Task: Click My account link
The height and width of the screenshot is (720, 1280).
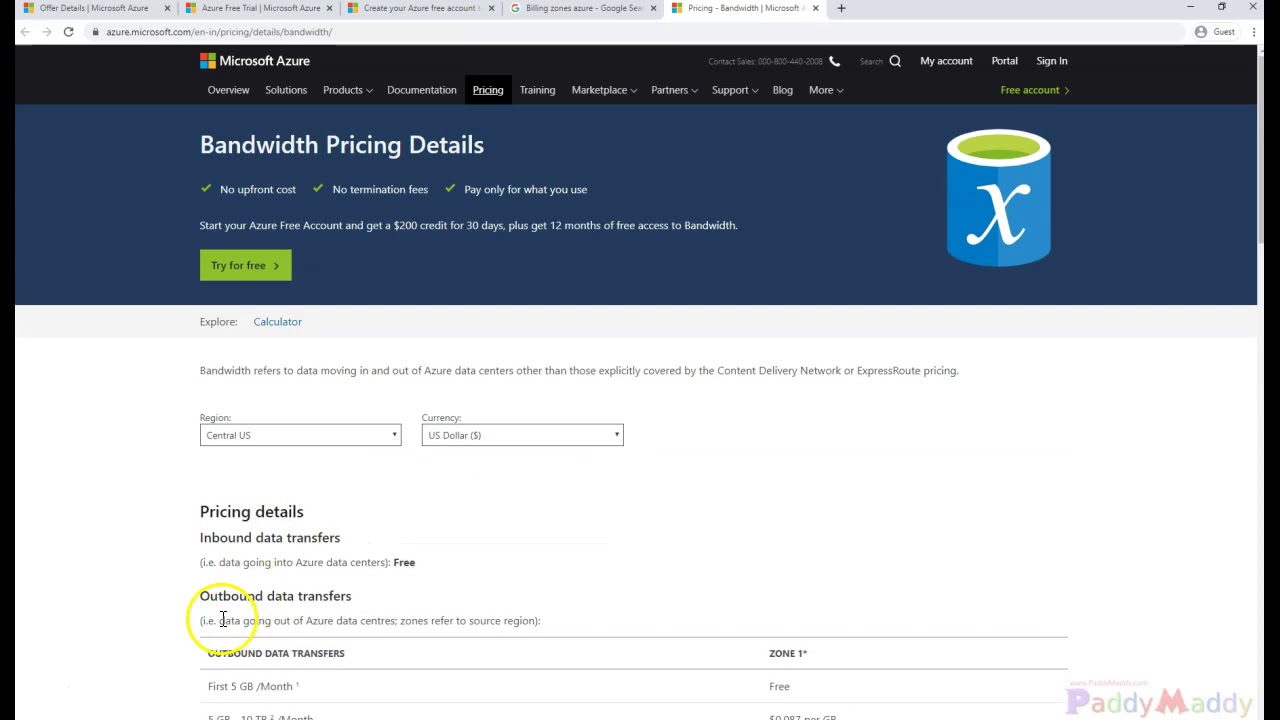Action: (x=946, y=61)
